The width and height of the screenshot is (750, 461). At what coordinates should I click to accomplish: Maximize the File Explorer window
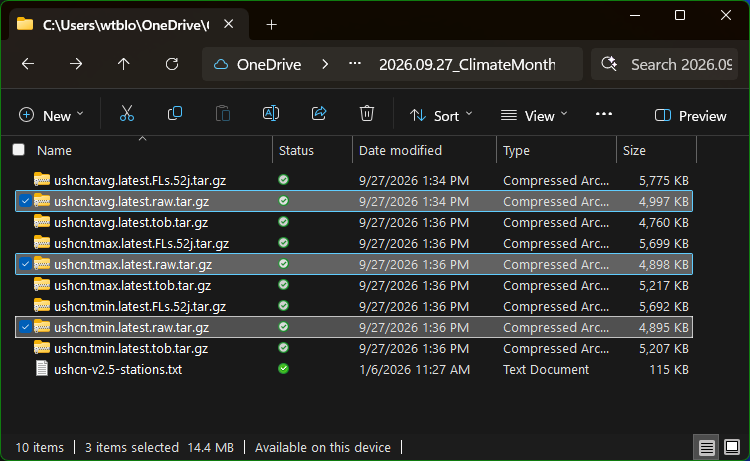680,15
